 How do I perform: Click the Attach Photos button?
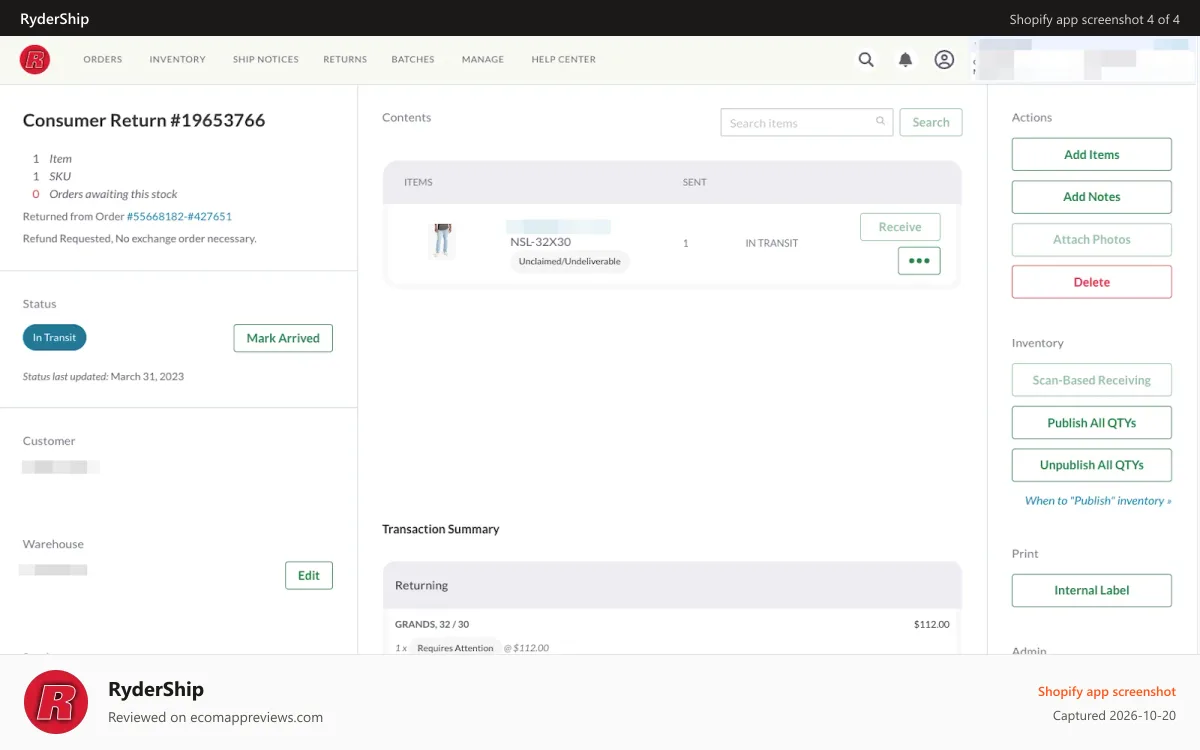tap(1092, 240)
